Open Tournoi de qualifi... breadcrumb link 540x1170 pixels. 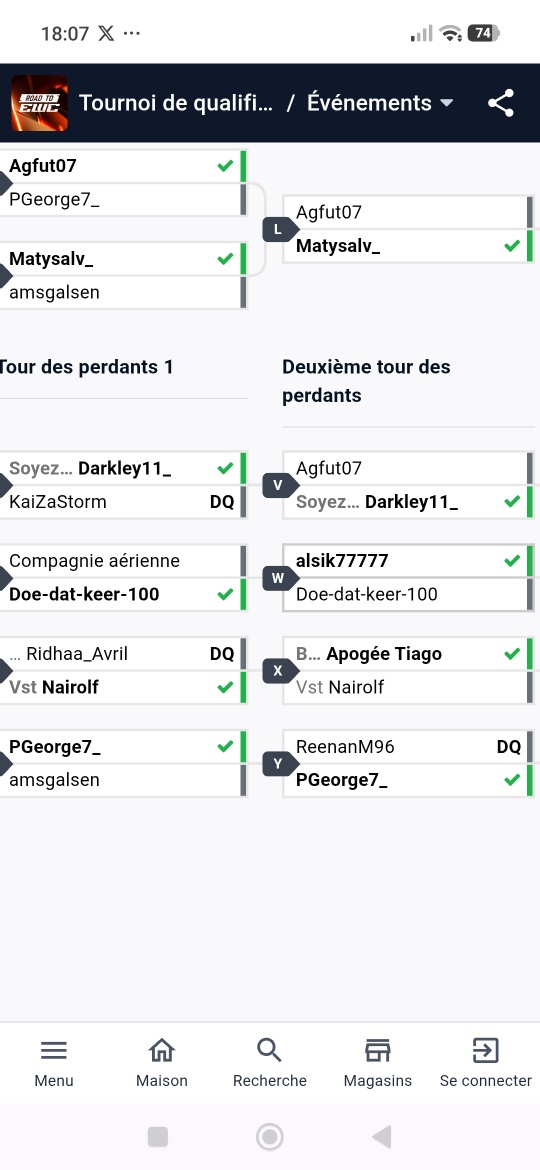tap(176, 103)
